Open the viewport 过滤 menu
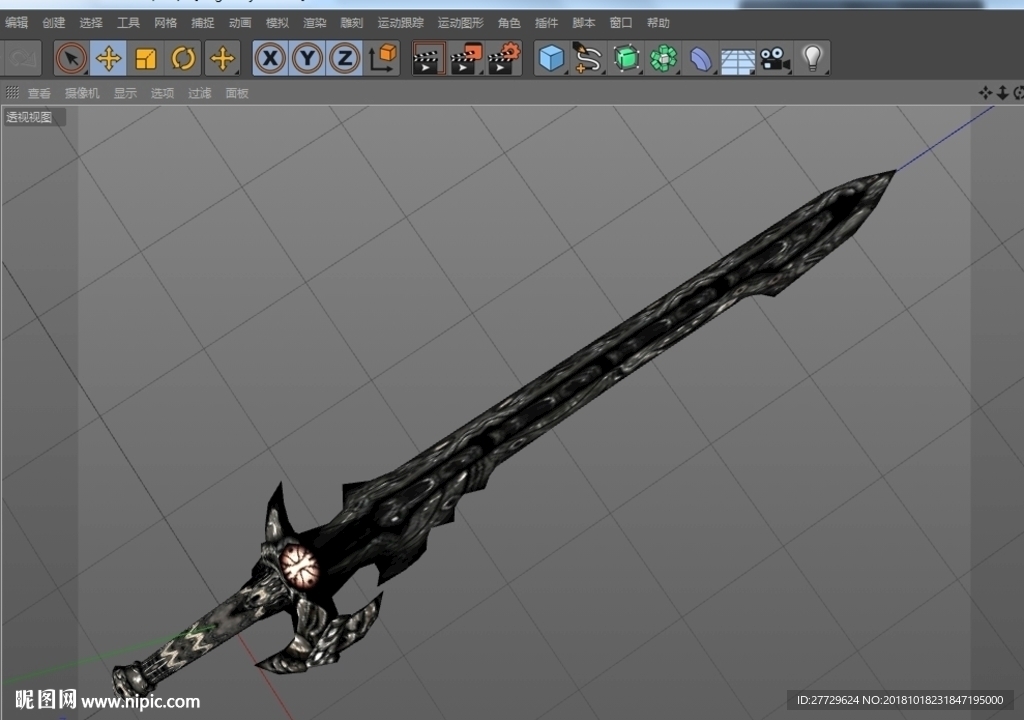This screenshot has width=1024, height=720. 200,93
